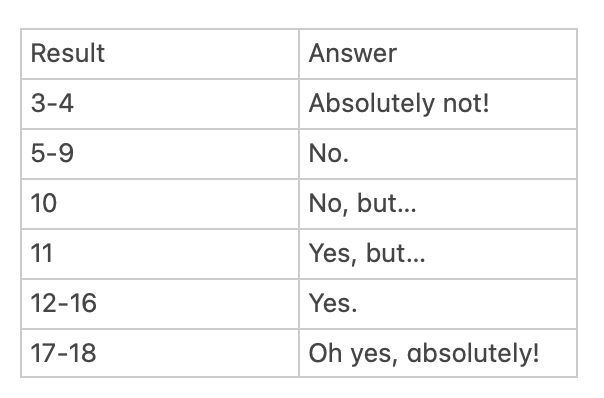Click the Yes. answer cell

pos(438,304)
